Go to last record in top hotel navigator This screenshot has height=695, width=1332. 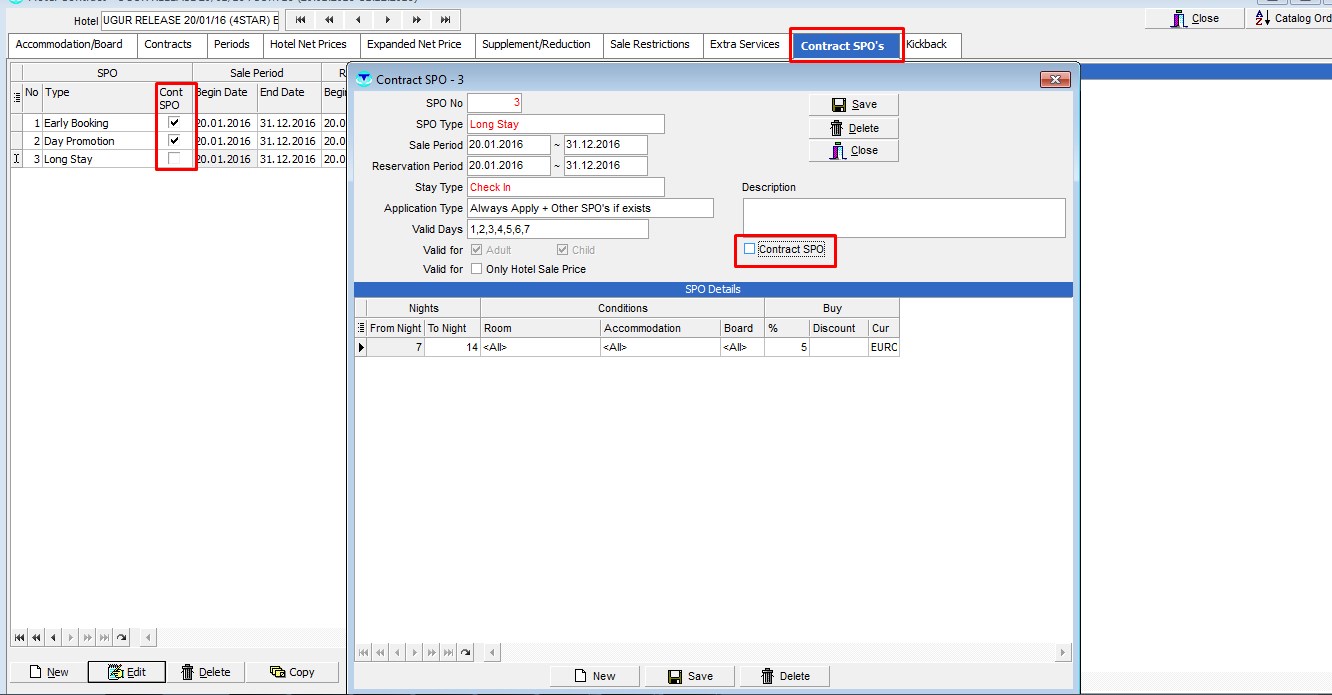446,20
